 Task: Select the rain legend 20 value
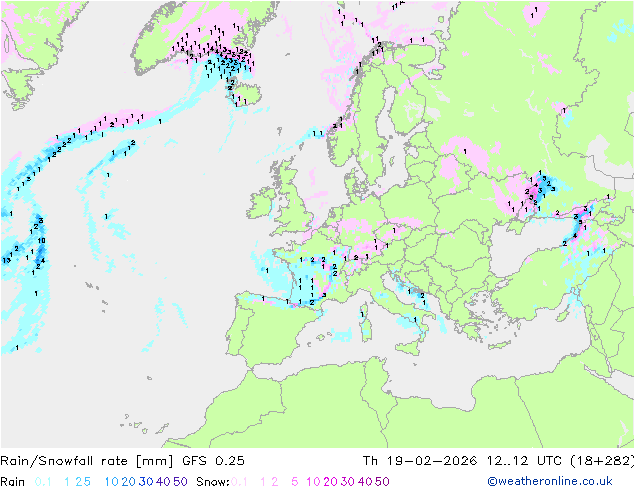129,482
